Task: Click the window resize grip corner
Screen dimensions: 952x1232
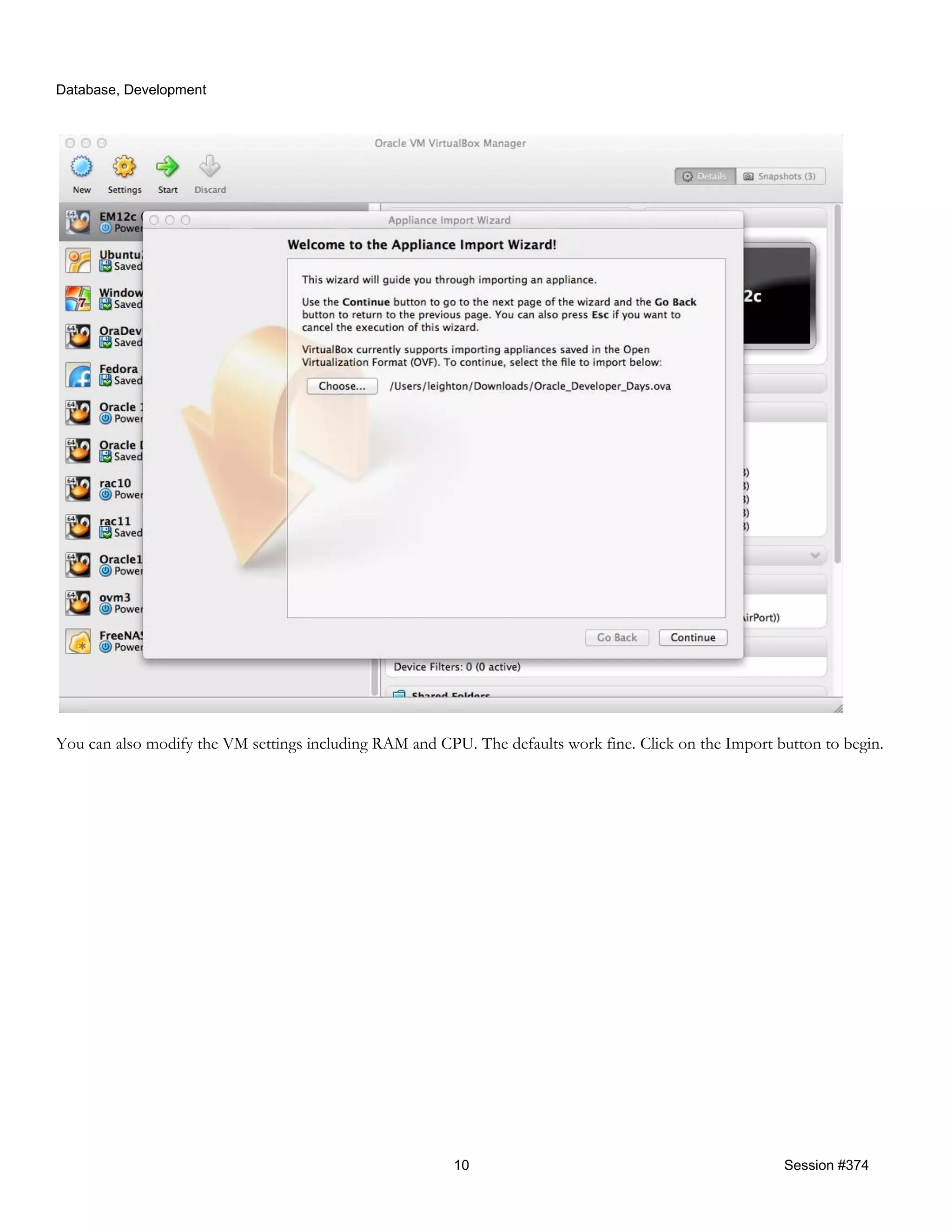Action: [838, 709]
